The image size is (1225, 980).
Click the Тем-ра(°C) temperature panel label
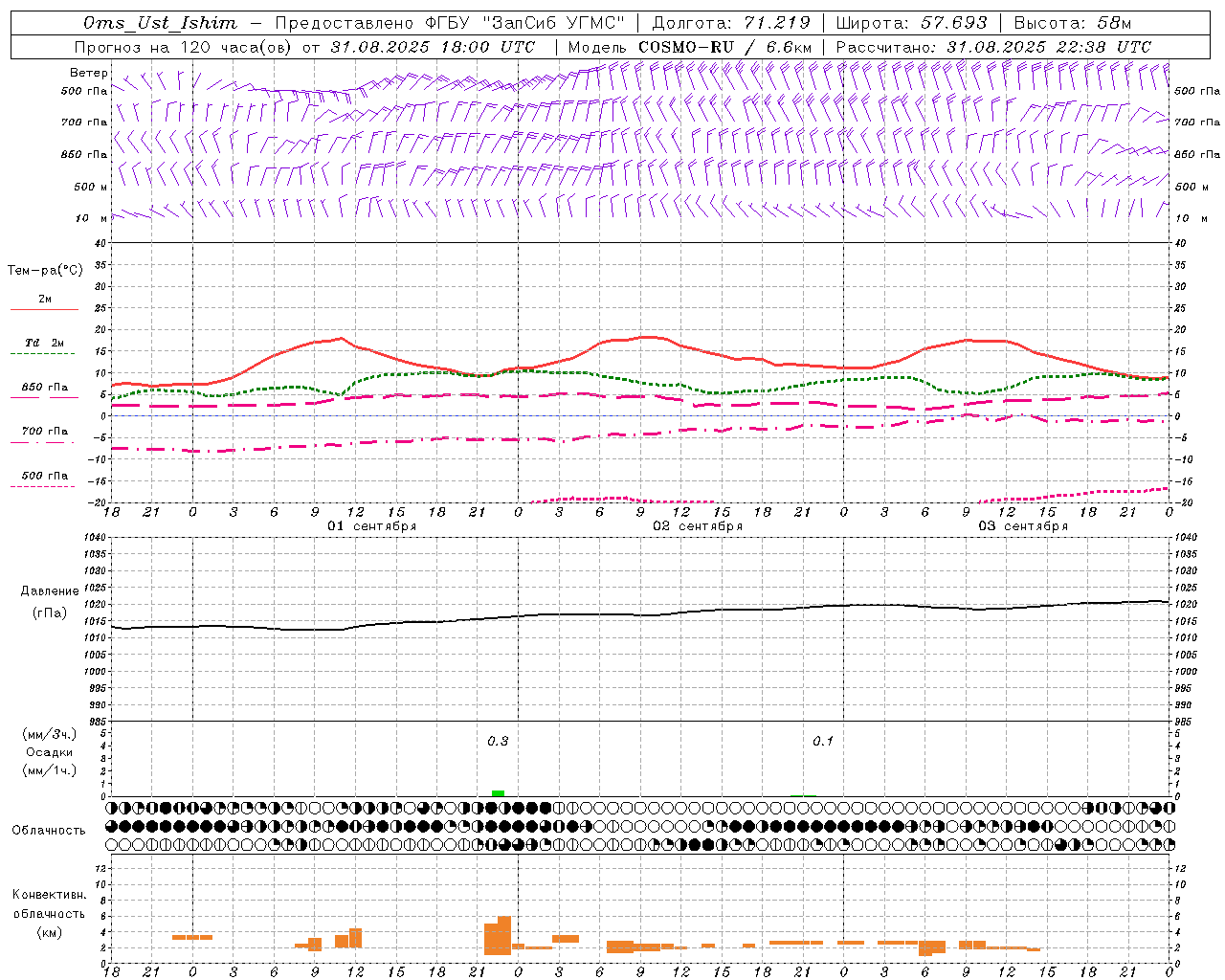coord(45,271)
